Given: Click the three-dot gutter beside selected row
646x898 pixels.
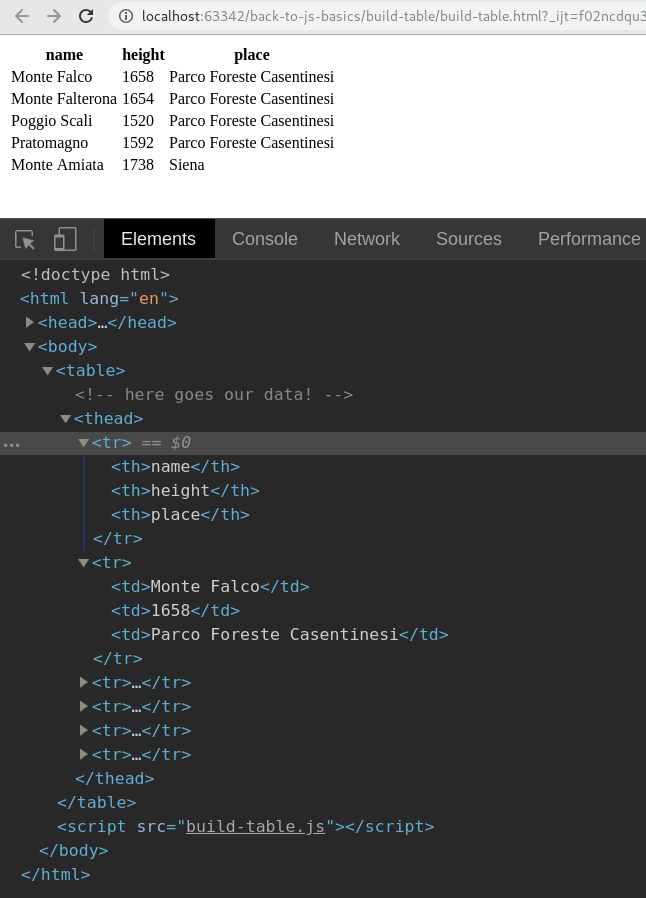Looking at the screenshot, I should point(11,443).
